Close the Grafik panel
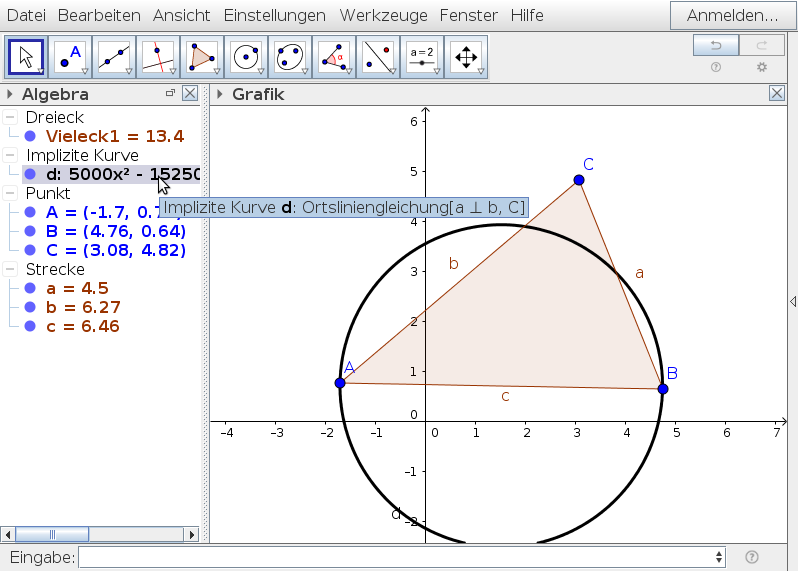 tap(777, 94)
